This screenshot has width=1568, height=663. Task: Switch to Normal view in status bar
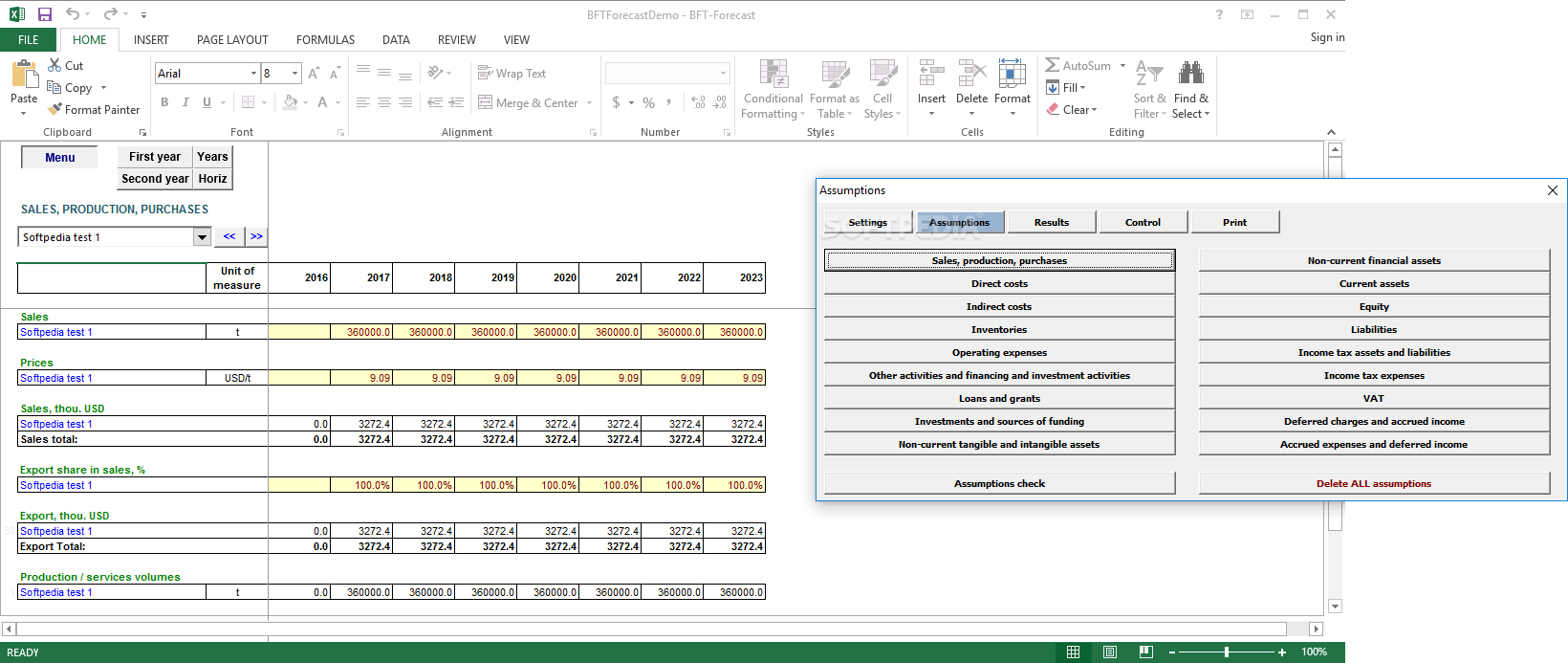(1073, 652)
